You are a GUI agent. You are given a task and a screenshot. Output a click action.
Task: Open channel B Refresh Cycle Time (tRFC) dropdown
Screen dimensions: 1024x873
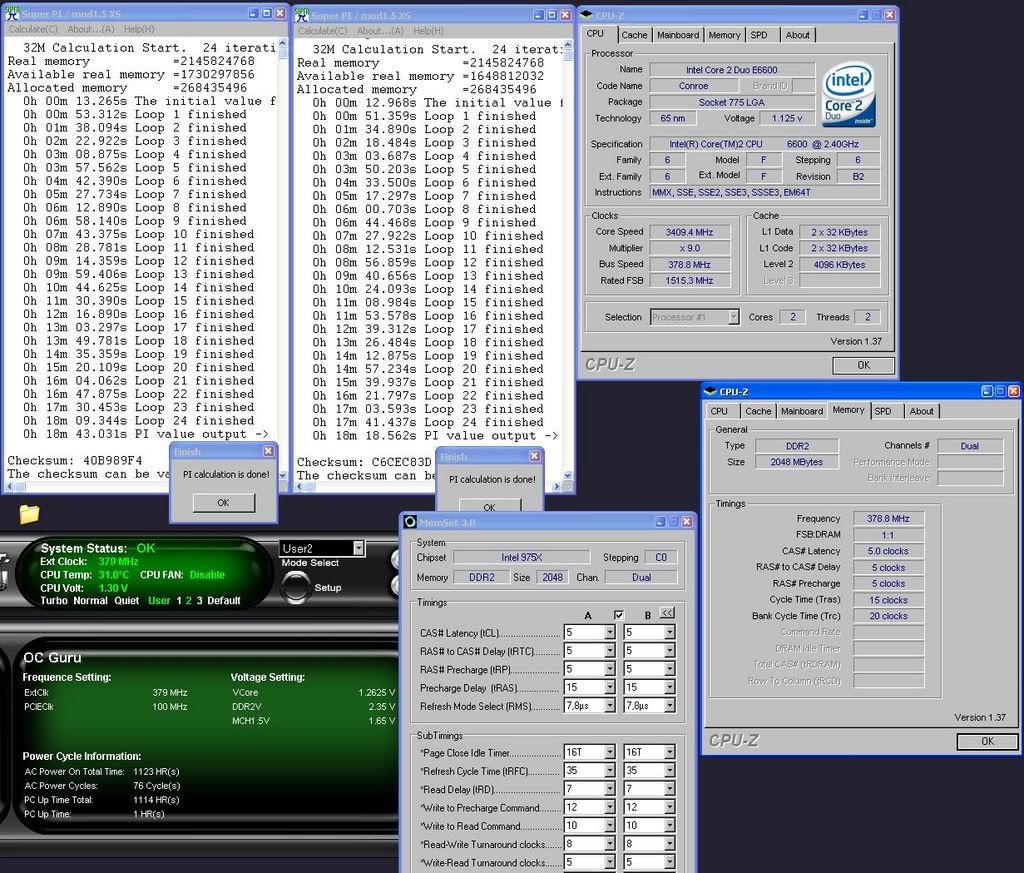669,770
